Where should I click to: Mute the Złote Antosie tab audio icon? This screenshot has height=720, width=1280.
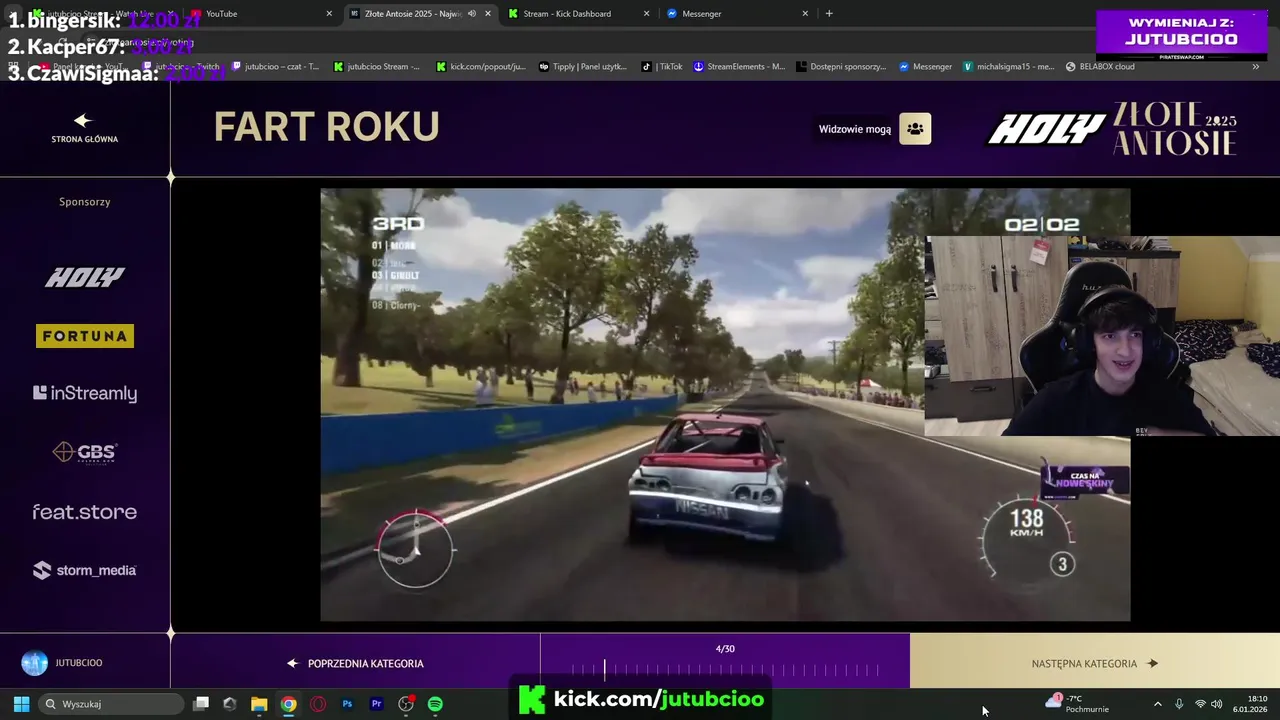[x=472, y=14]
